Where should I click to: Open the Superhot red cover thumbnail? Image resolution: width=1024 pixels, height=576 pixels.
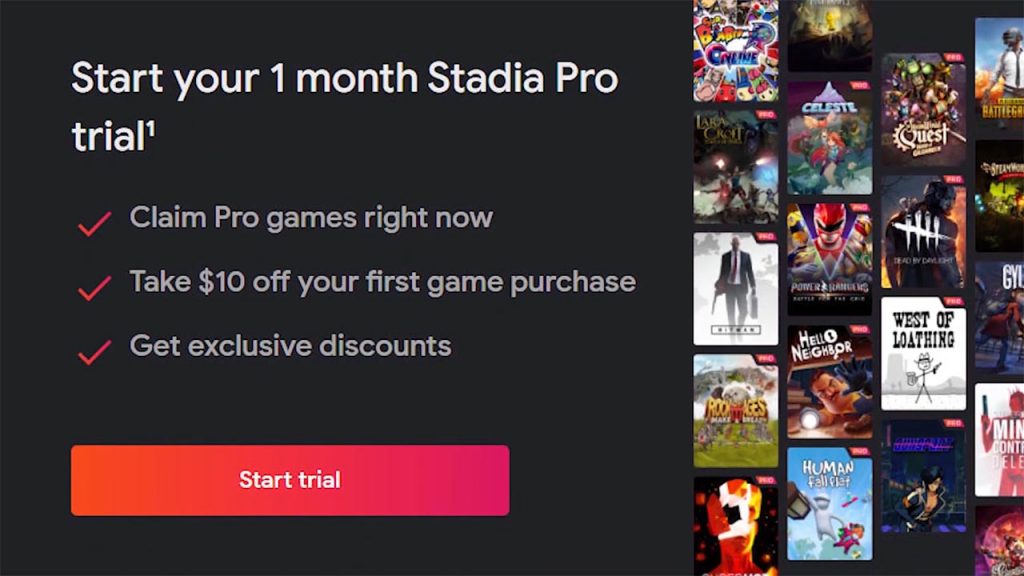(x=735, y=526)
